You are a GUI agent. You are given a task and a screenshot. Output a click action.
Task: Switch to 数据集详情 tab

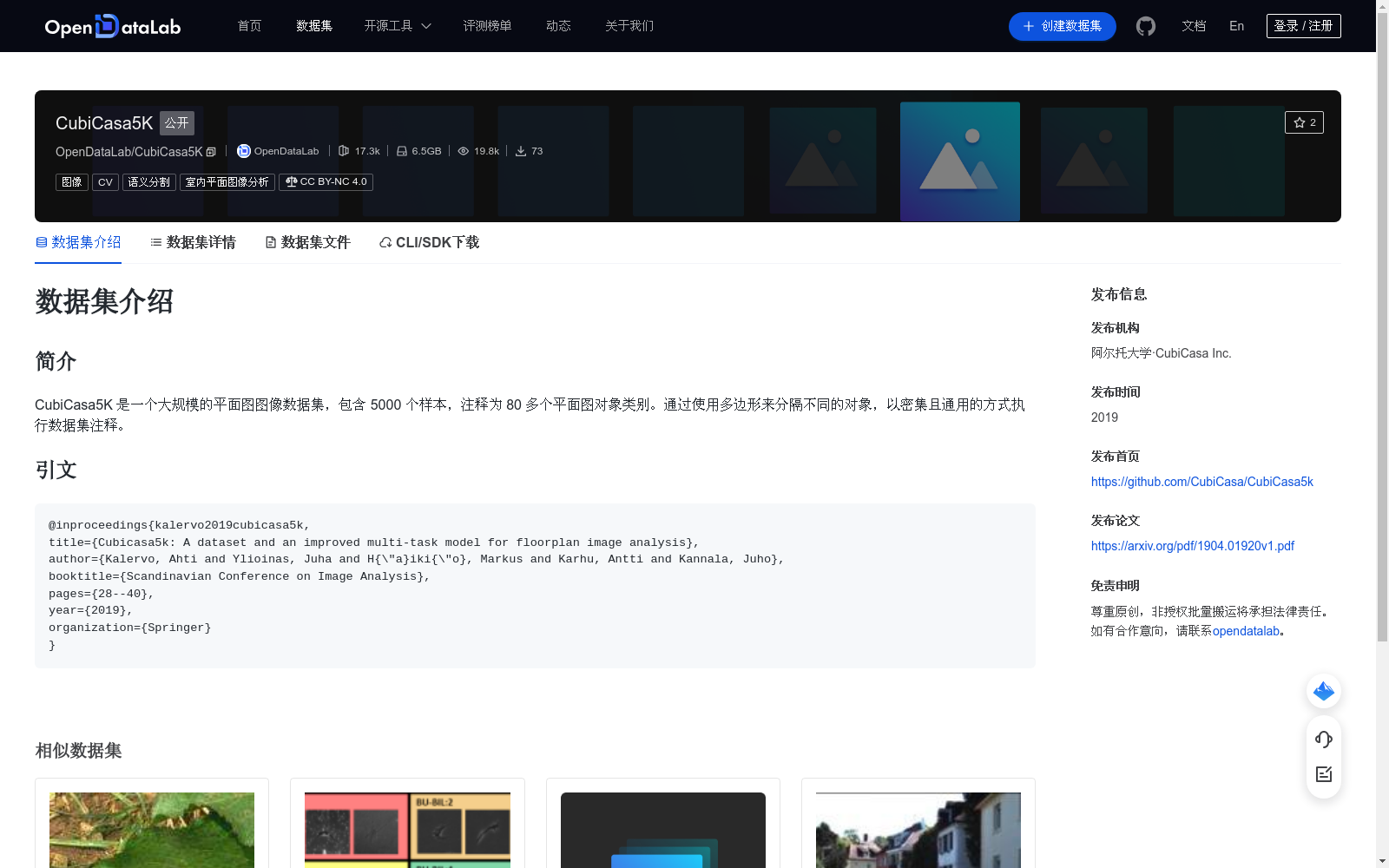coord(193,242)
